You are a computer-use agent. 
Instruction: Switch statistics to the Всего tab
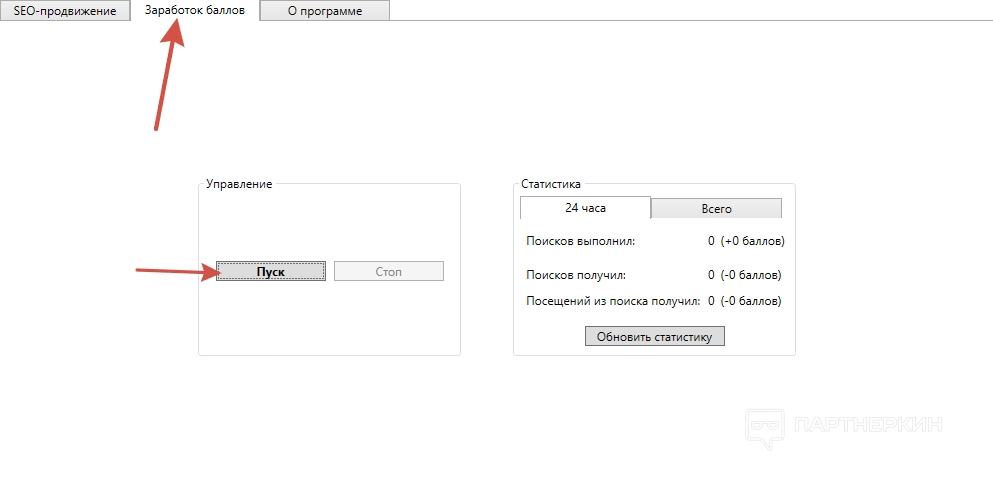(716, 209)
